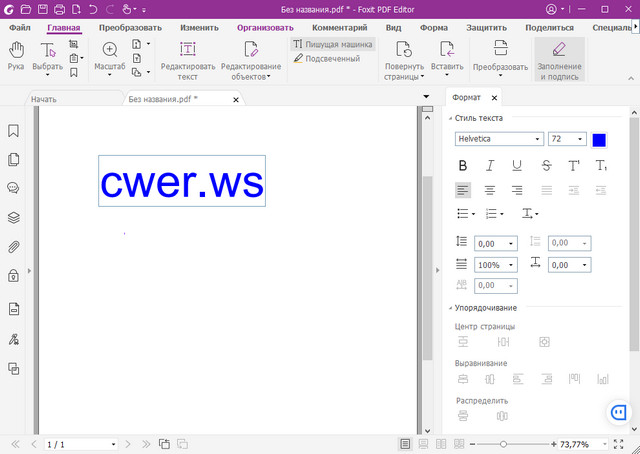Click the page number field 1 / 1

click(80, 444)
